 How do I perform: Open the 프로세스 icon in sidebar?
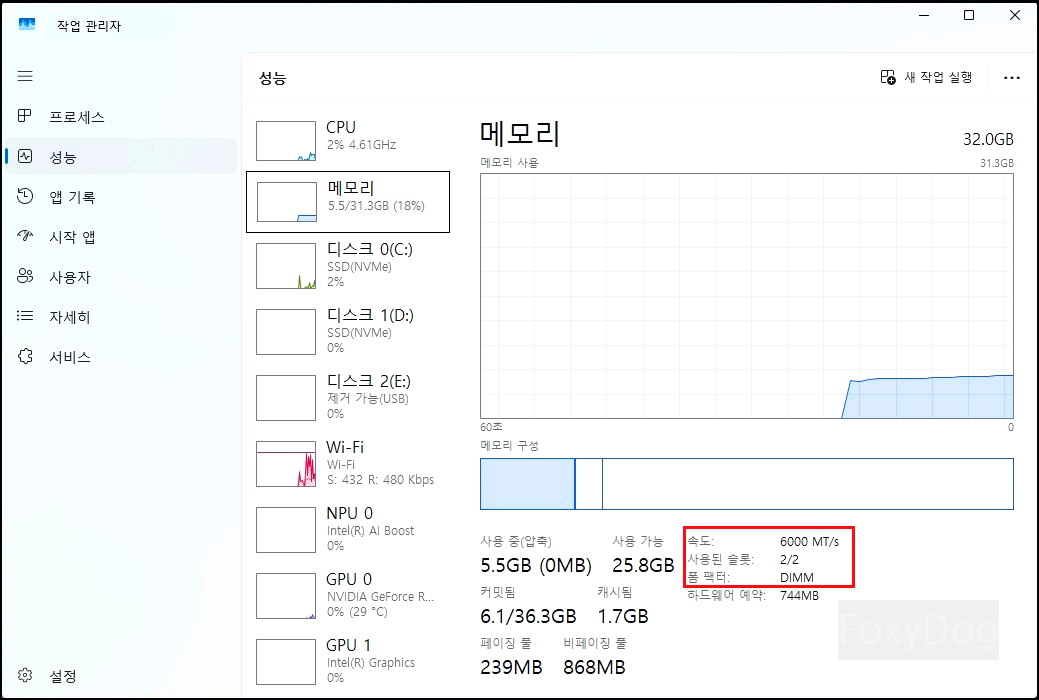(25, 116)
